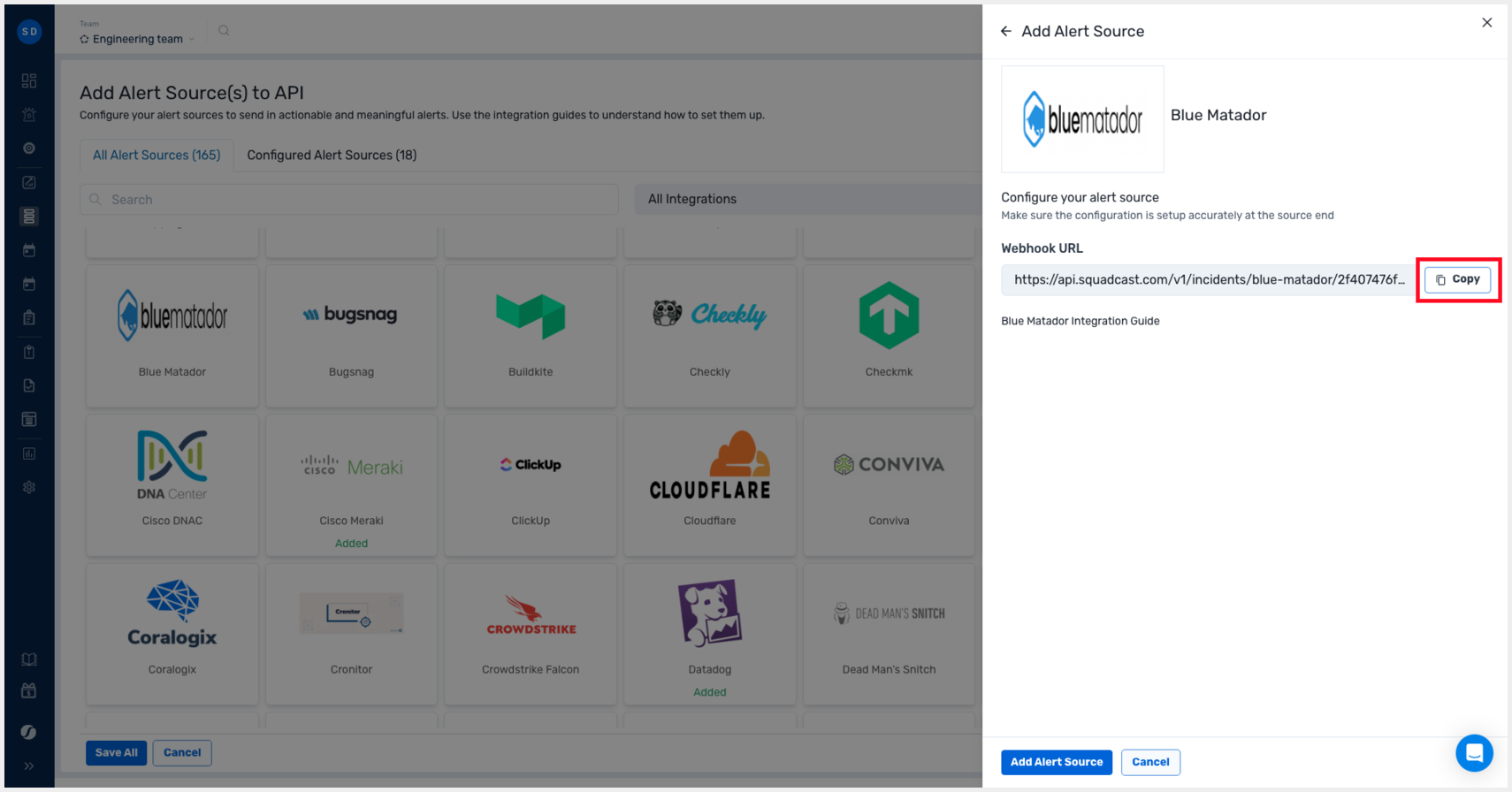
Task: Select the Datadog integration logo
Action: pos(709,613)
